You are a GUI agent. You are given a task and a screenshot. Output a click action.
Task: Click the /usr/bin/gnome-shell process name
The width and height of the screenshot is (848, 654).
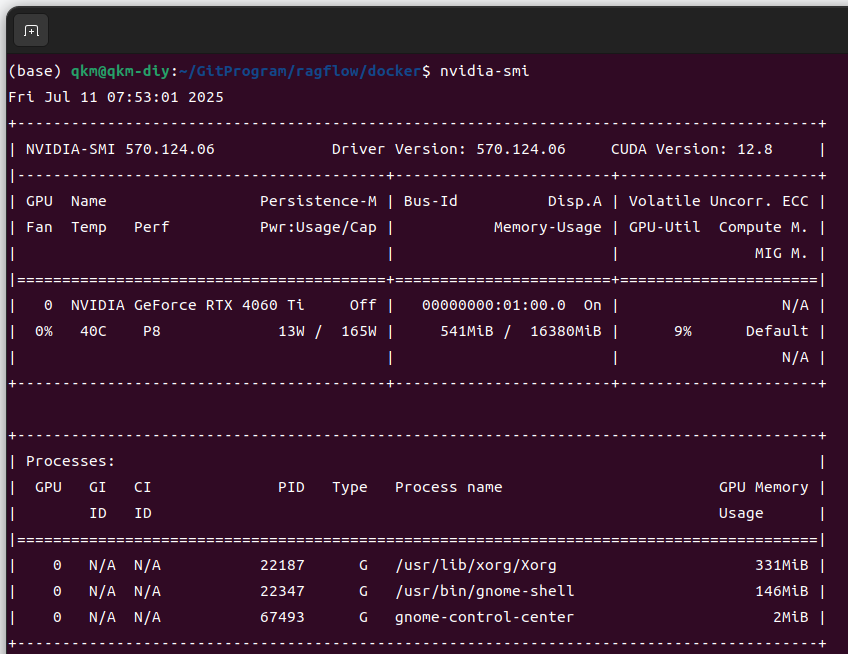tap(485, 592)
